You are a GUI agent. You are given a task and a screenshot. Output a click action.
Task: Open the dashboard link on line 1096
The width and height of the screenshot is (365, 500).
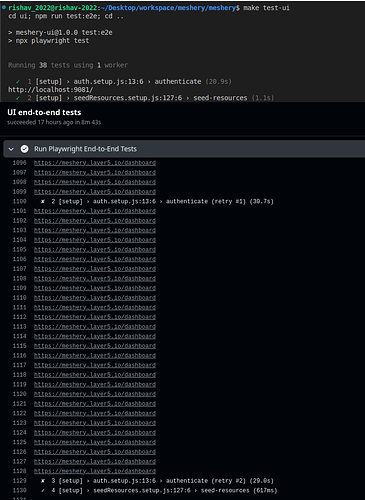click(95, 163)
